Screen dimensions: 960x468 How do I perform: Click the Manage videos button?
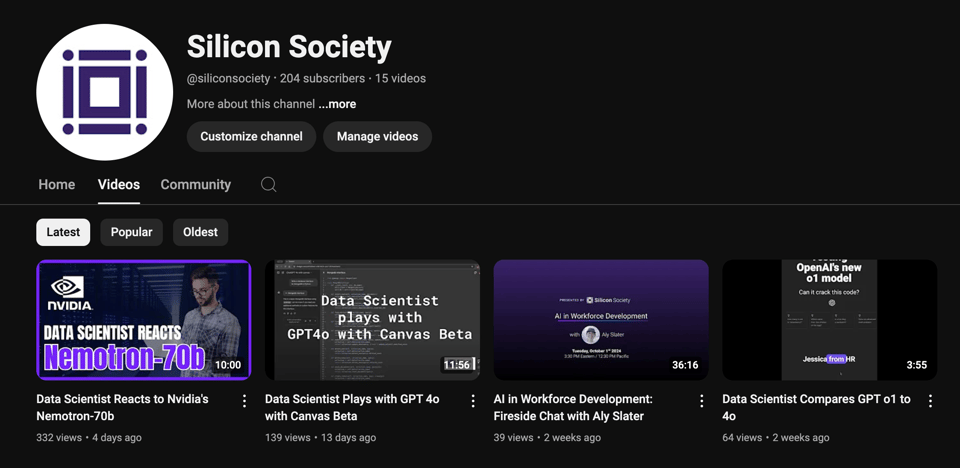[x=377, y=137]
